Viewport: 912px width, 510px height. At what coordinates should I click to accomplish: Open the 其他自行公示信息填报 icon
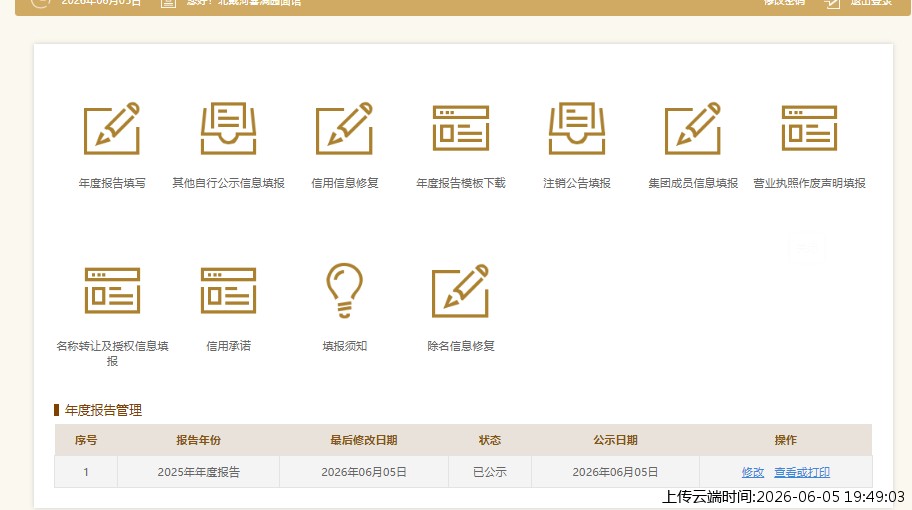(228, 129)
